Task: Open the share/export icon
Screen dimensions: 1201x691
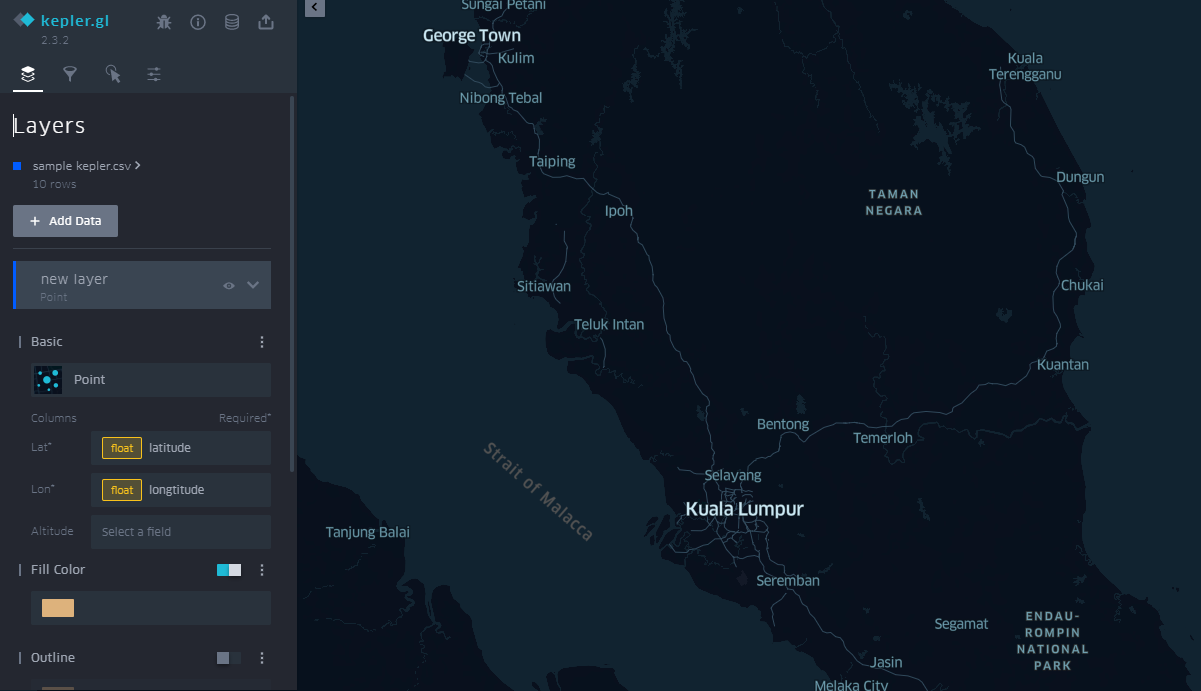Action: pos(266,21)
